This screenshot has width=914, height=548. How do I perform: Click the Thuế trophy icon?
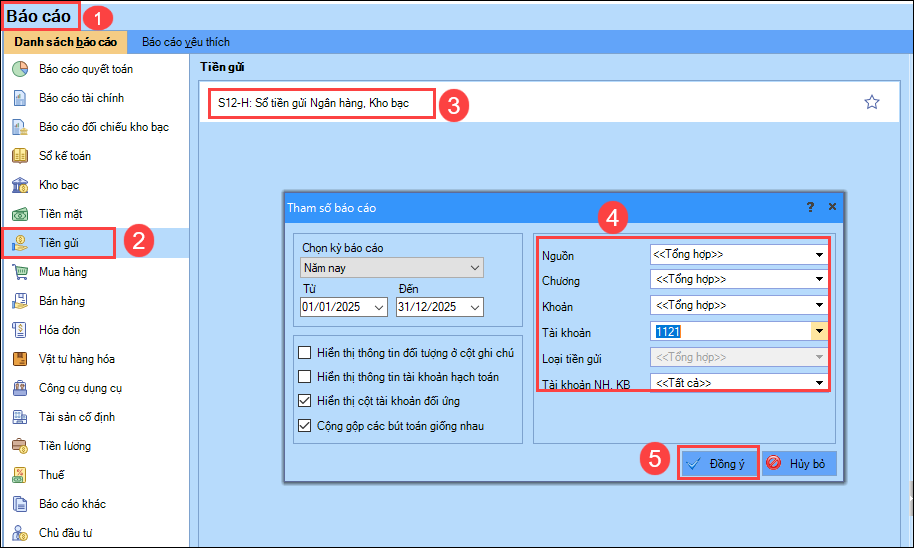[19, 475]
